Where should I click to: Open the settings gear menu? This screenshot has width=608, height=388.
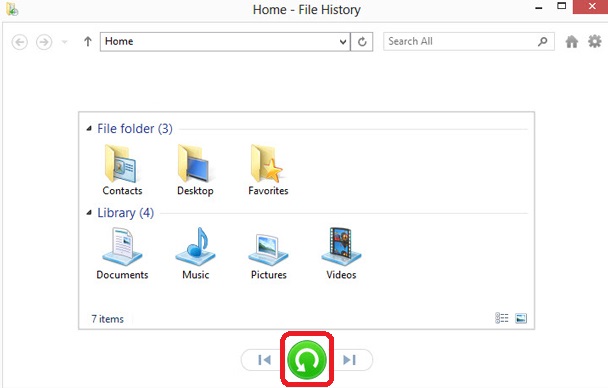594,41
